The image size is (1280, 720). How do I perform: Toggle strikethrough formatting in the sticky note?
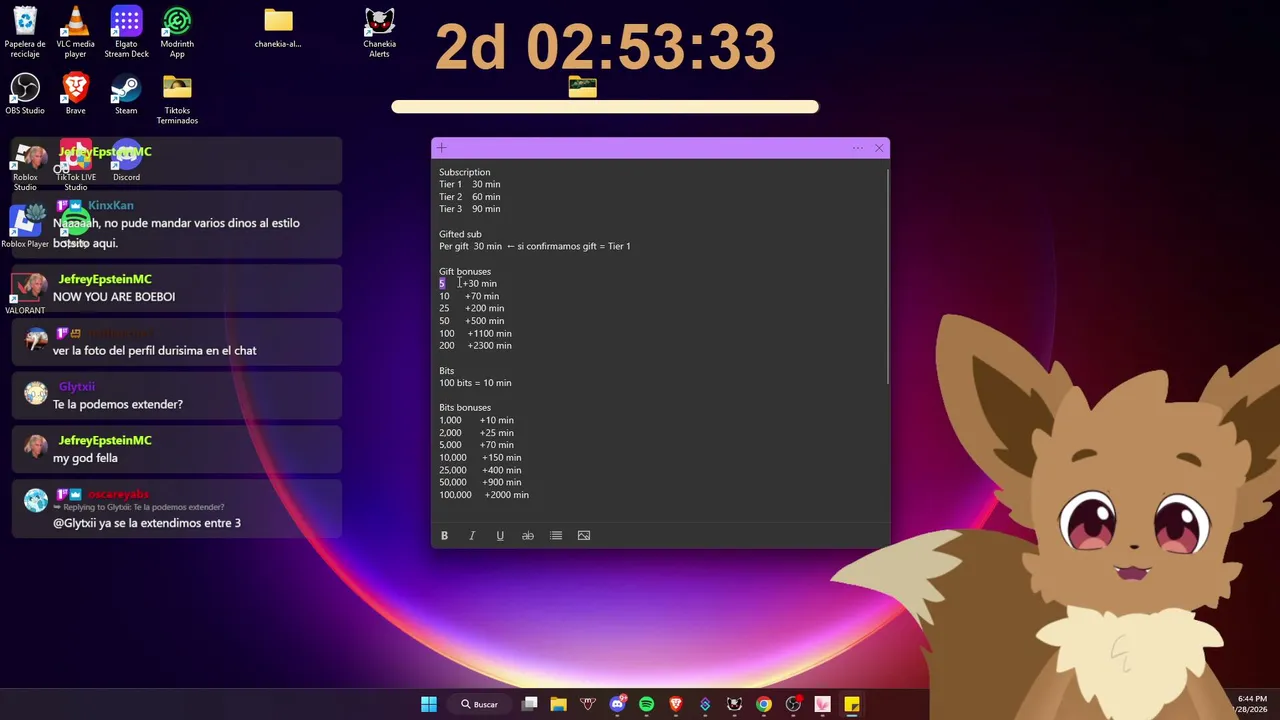(528, 536)
